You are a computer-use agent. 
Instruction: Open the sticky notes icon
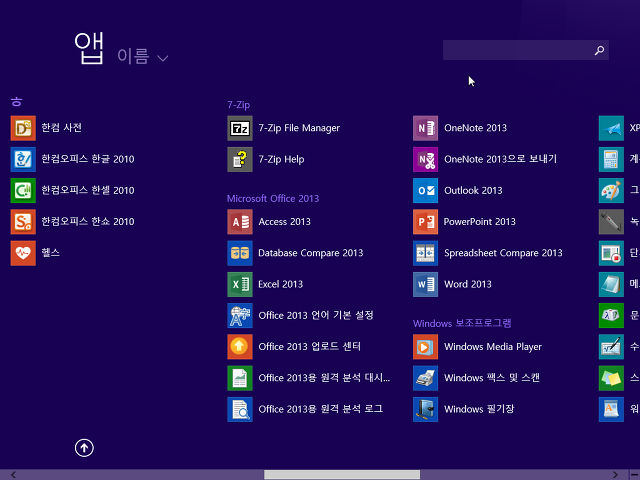click(x=611, y=378)
